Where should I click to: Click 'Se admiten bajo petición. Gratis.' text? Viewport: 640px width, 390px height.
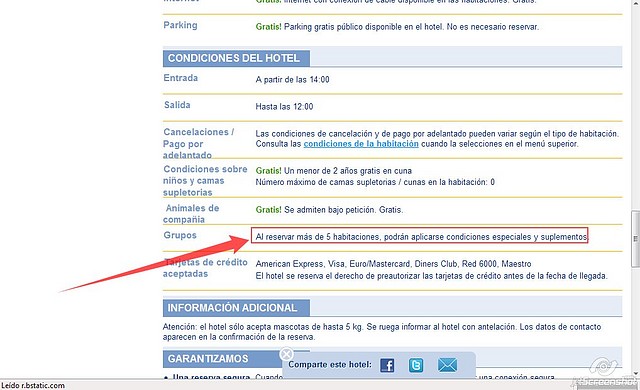343,210
